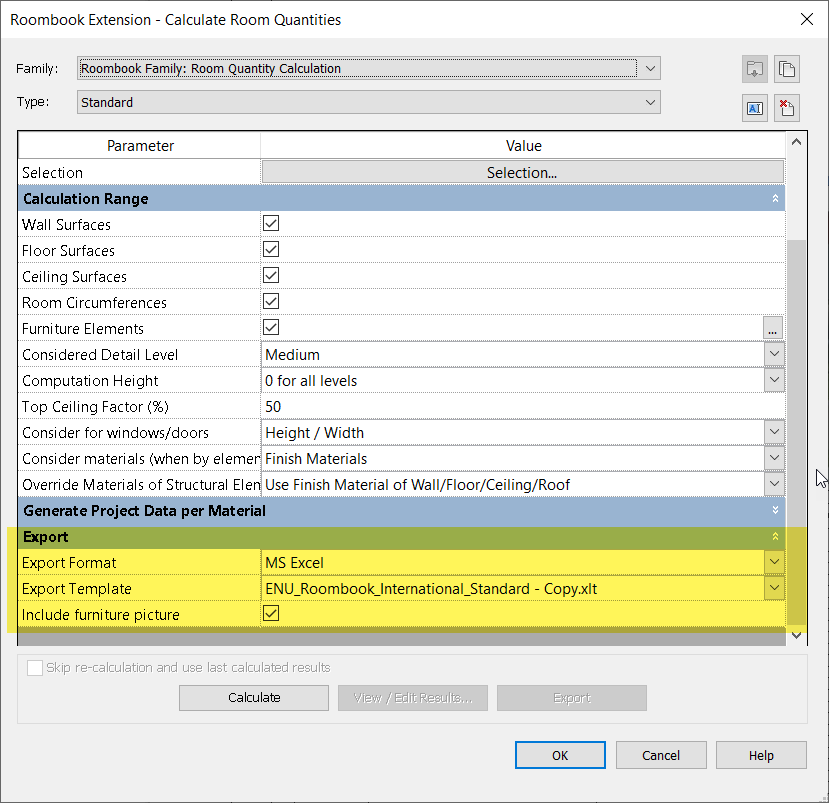Open the Selection dialog
This screenshot has width=829, height=803.
click(x=521, y=171)
